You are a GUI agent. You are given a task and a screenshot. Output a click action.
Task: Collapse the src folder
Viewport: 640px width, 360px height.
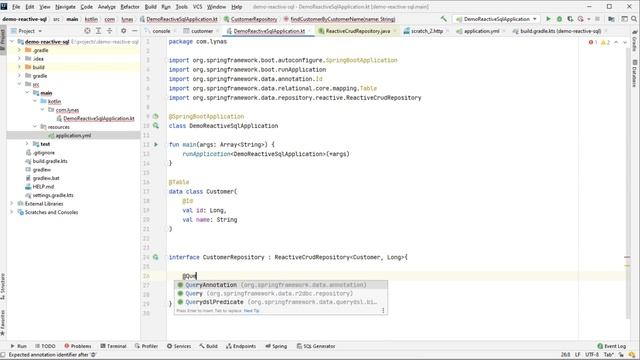point(19,84)
